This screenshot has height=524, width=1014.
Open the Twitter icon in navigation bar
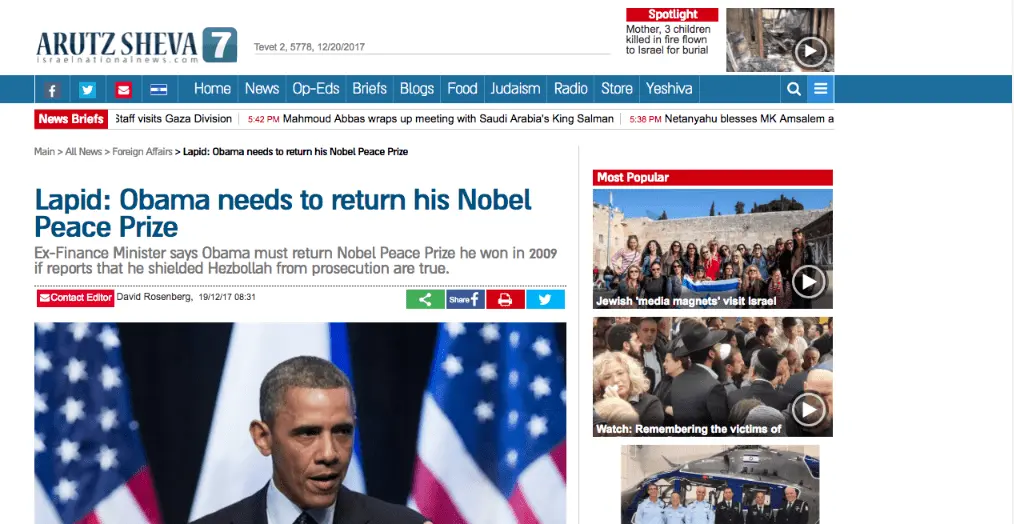[87, 90]
